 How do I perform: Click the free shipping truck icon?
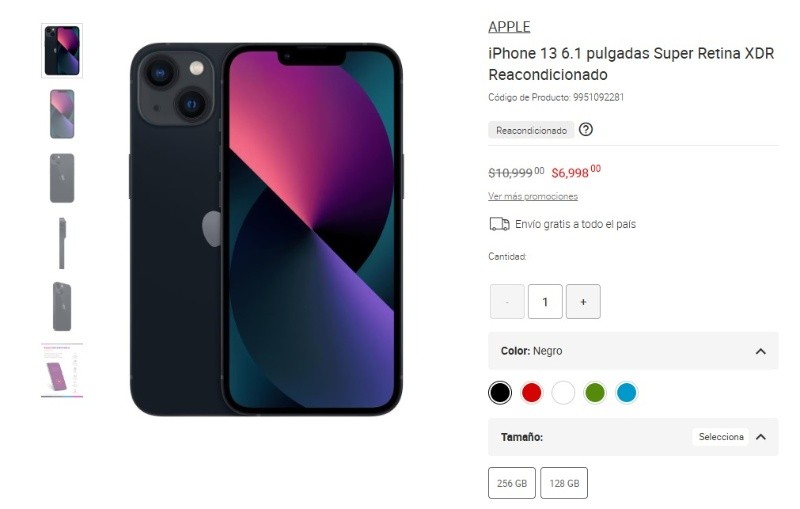[499, 224]
